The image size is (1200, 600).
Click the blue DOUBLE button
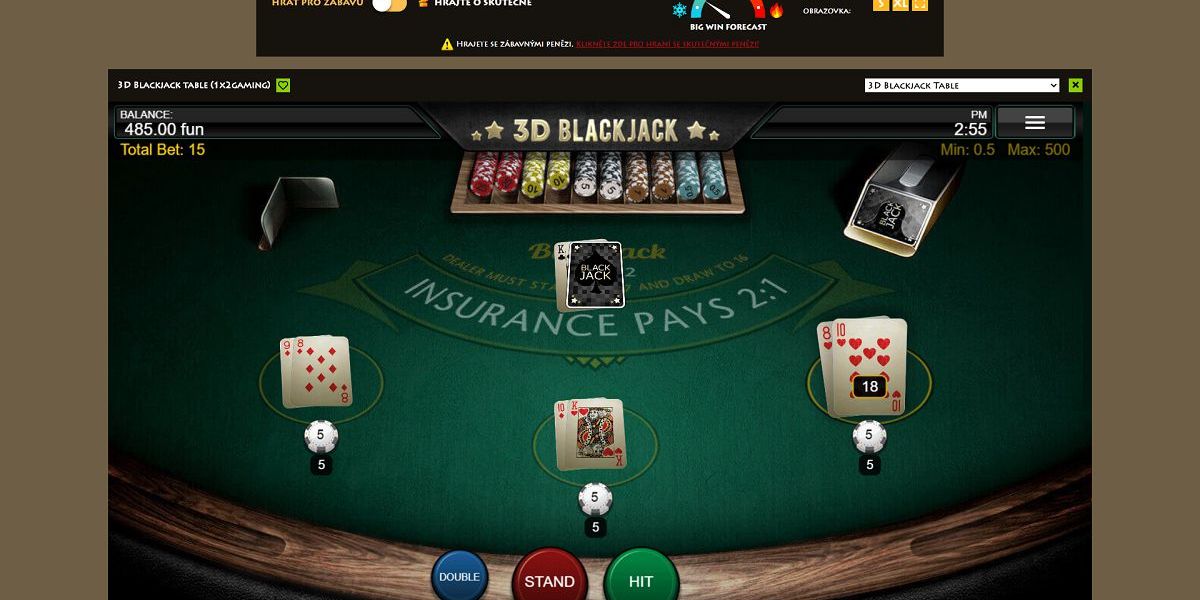[460, 576]
